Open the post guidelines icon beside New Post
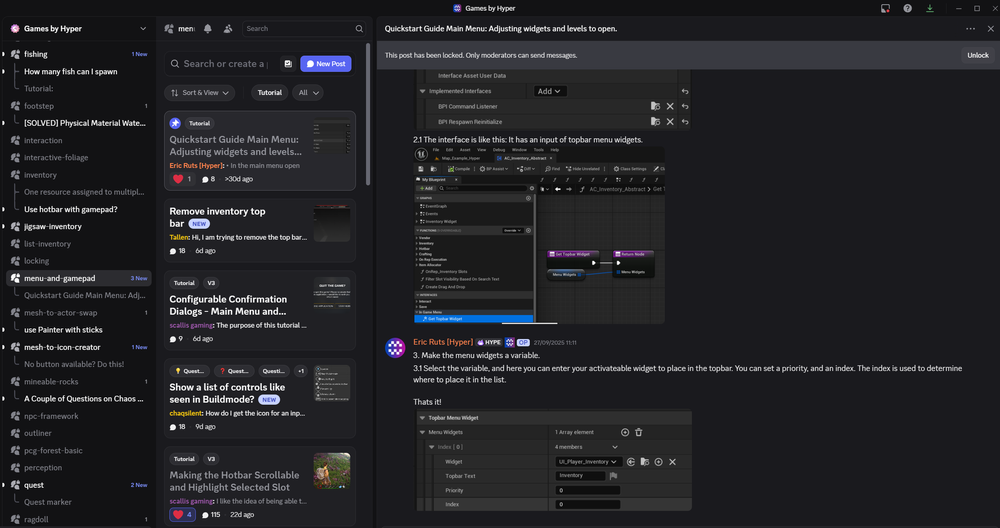The height and width of the screenshot is (528, 1000). [288, 64]
